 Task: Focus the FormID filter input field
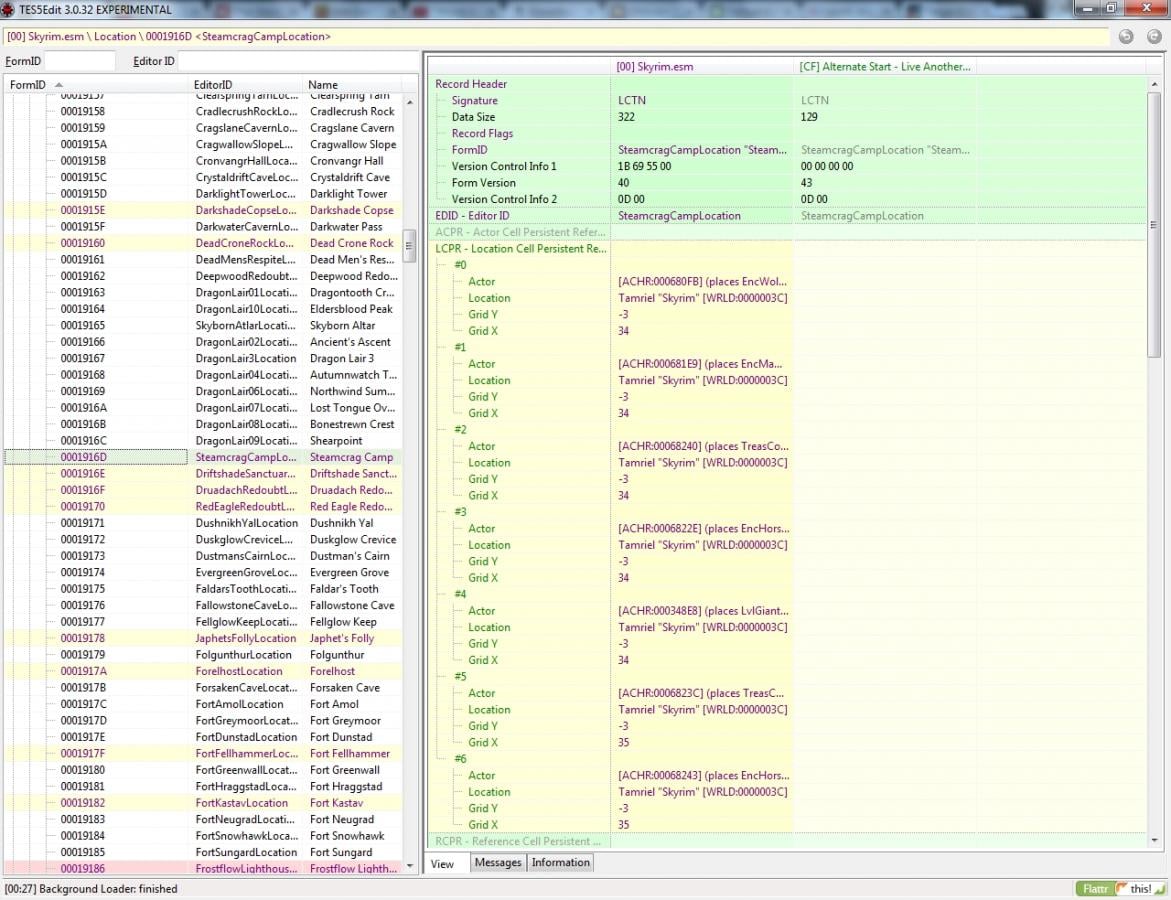[x=80, y=61]
